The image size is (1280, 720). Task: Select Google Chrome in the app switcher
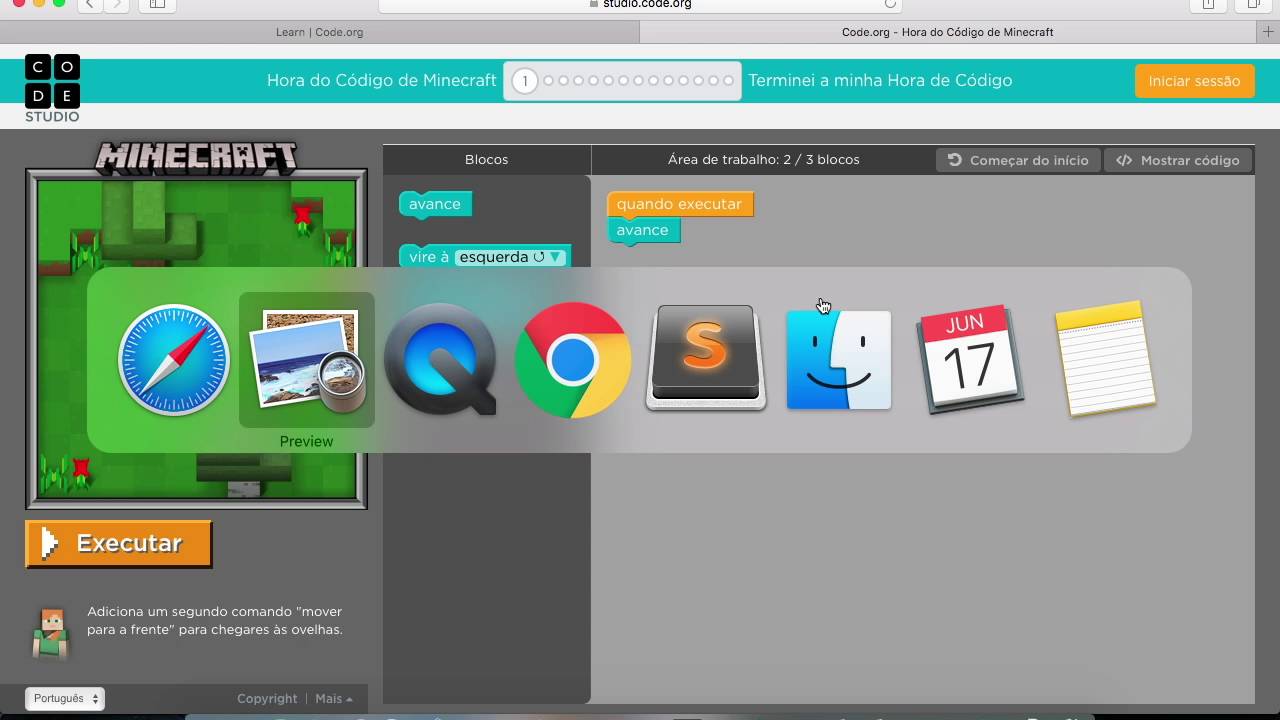coord(573,360)
